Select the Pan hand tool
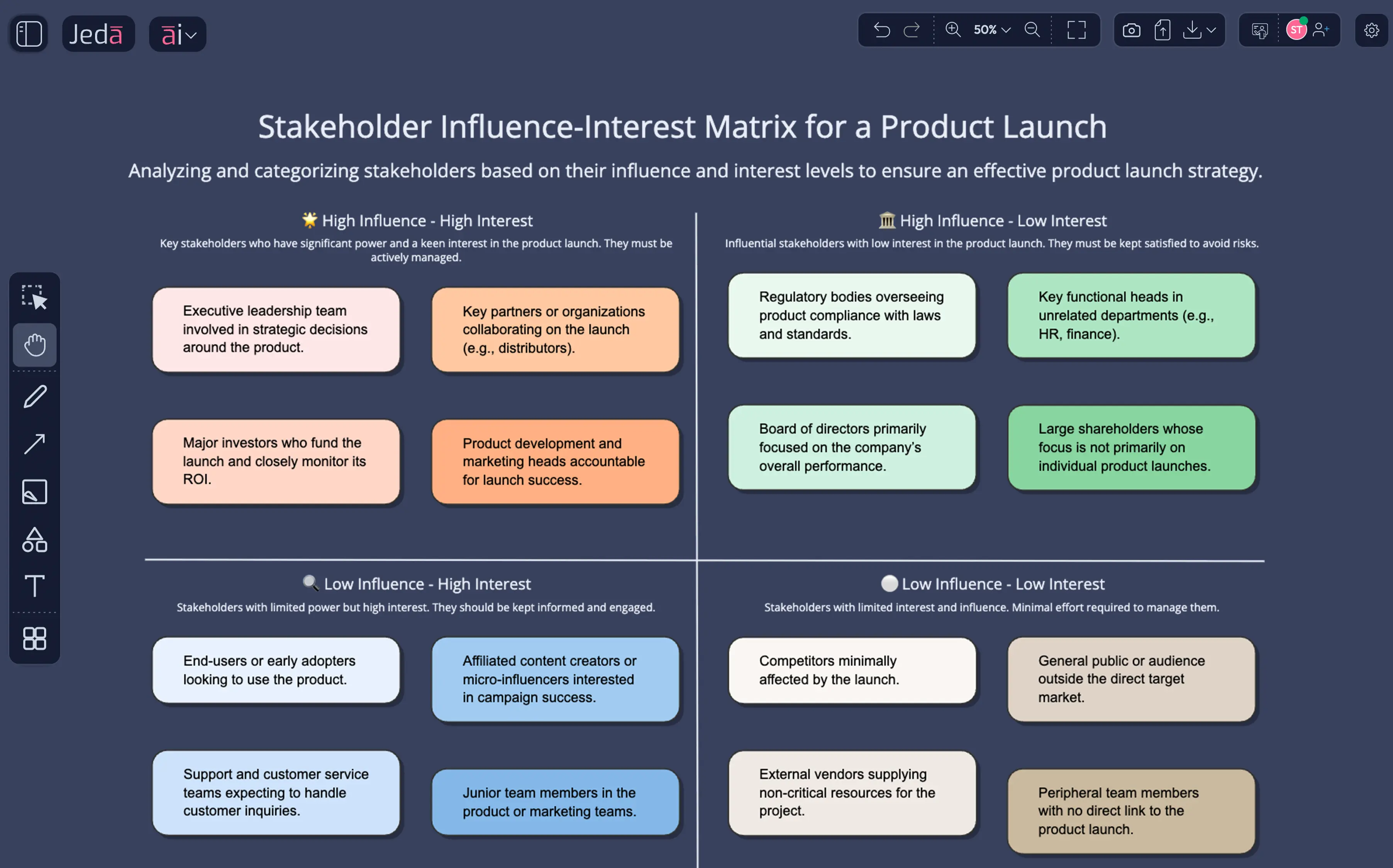The height and width of the screenshot is (868, 1393). coord(34,345)
